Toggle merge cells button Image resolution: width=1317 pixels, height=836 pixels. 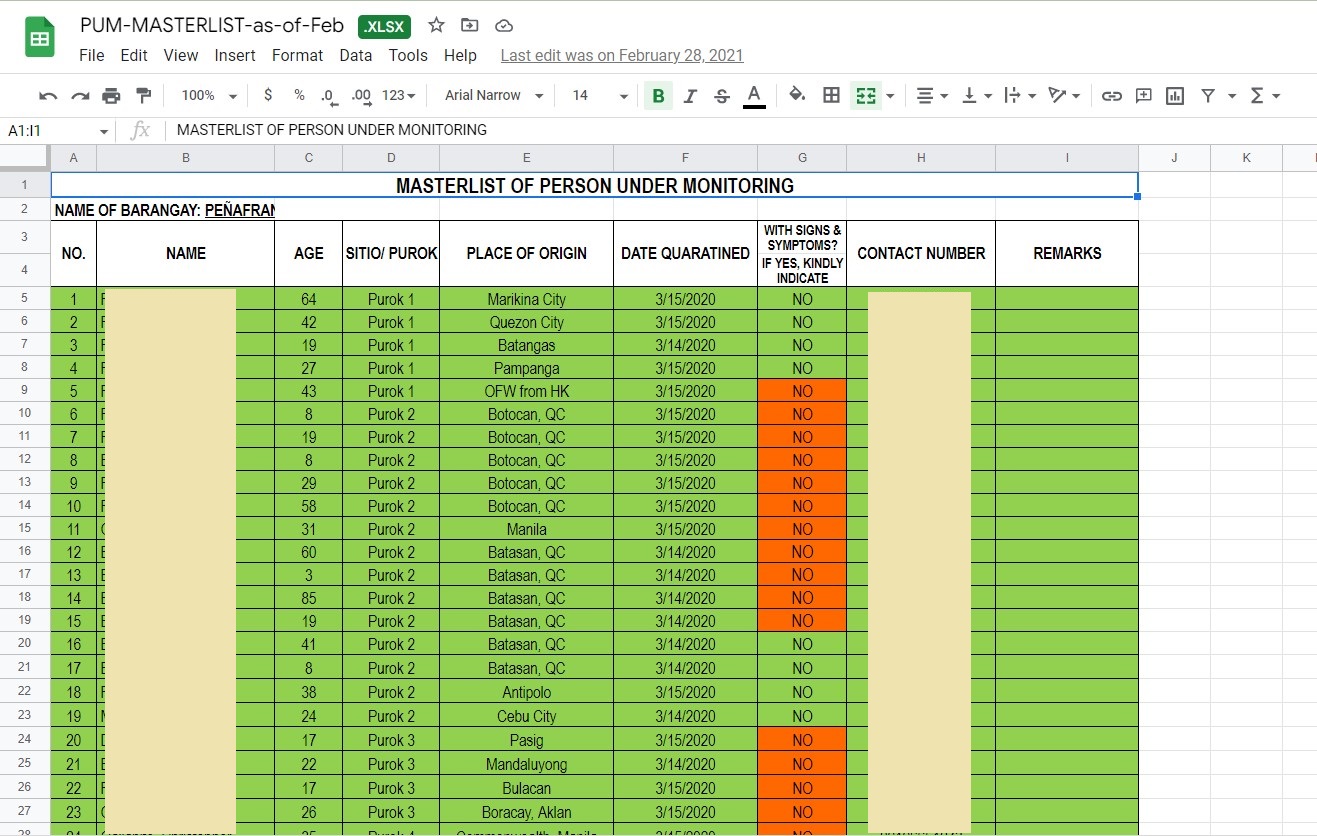coord(866,96)
